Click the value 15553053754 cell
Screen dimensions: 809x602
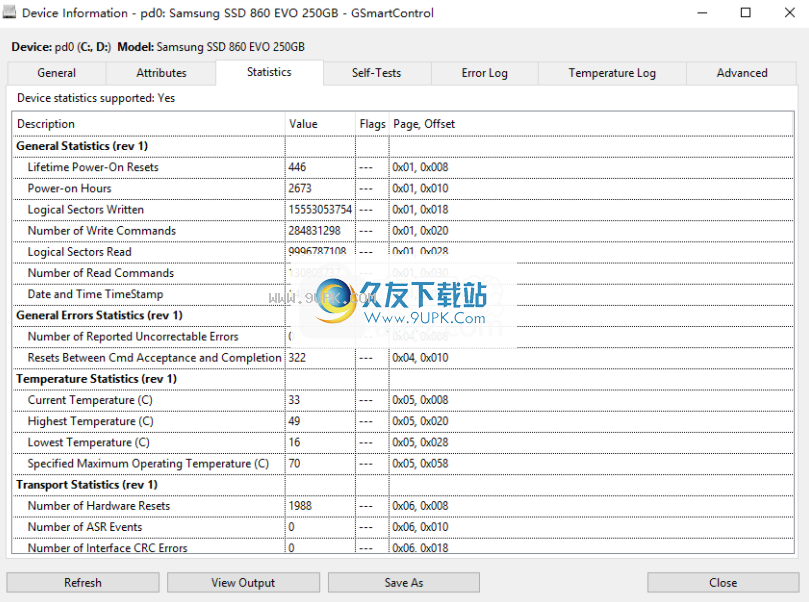(320, 209)
